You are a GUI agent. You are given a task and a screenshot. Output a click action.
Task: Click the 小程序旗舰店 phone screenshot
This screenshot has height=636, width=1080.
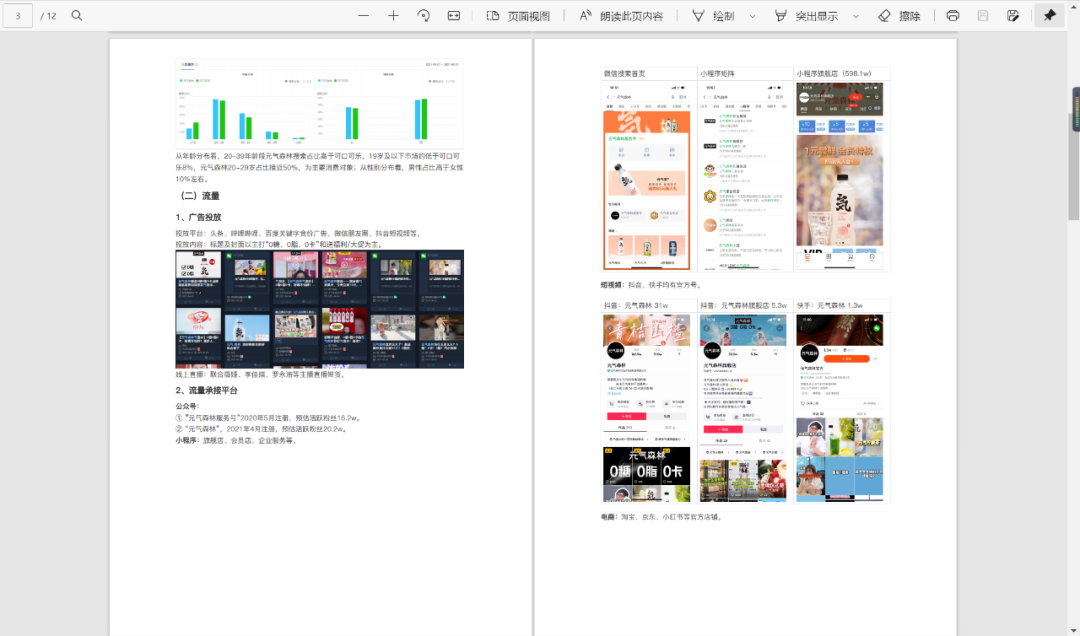click(x=840, y=175)
